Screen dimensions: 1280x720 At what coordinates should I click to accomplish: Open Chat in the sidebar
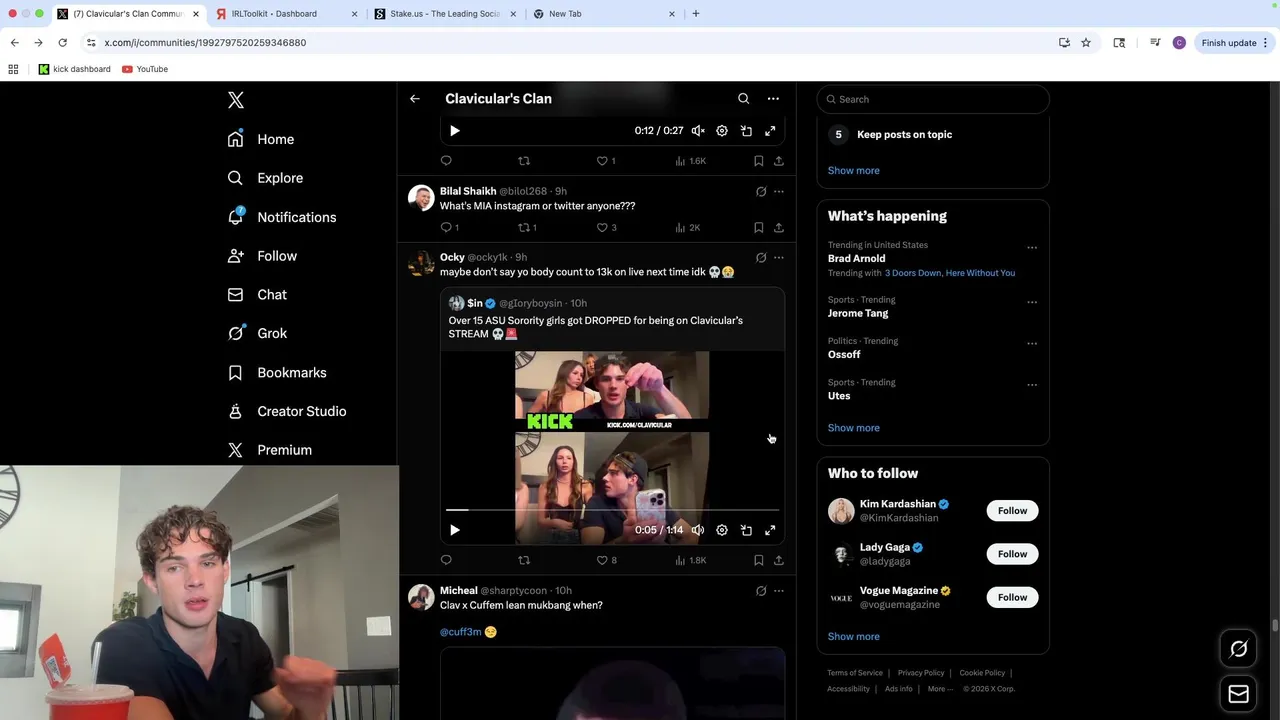(x=257, y=295)
